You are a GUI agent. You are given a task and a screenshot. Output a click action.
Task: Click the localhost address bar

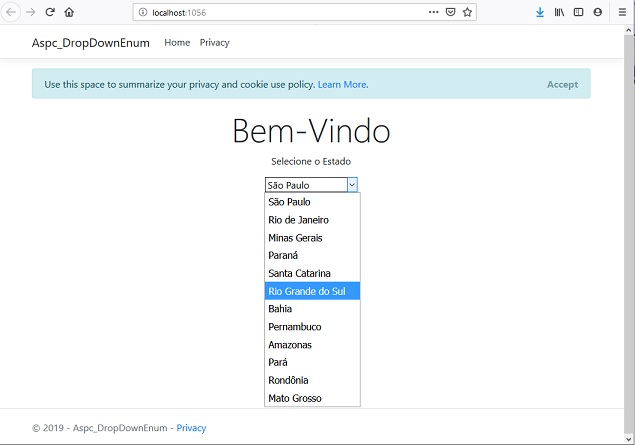[x=283, y=13]
